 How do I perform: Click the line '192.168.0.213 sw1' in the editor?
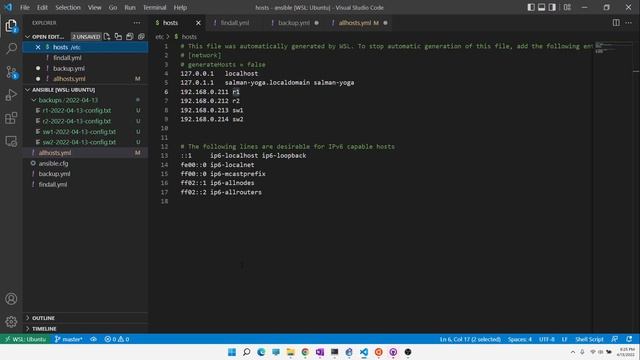point(212,110)
